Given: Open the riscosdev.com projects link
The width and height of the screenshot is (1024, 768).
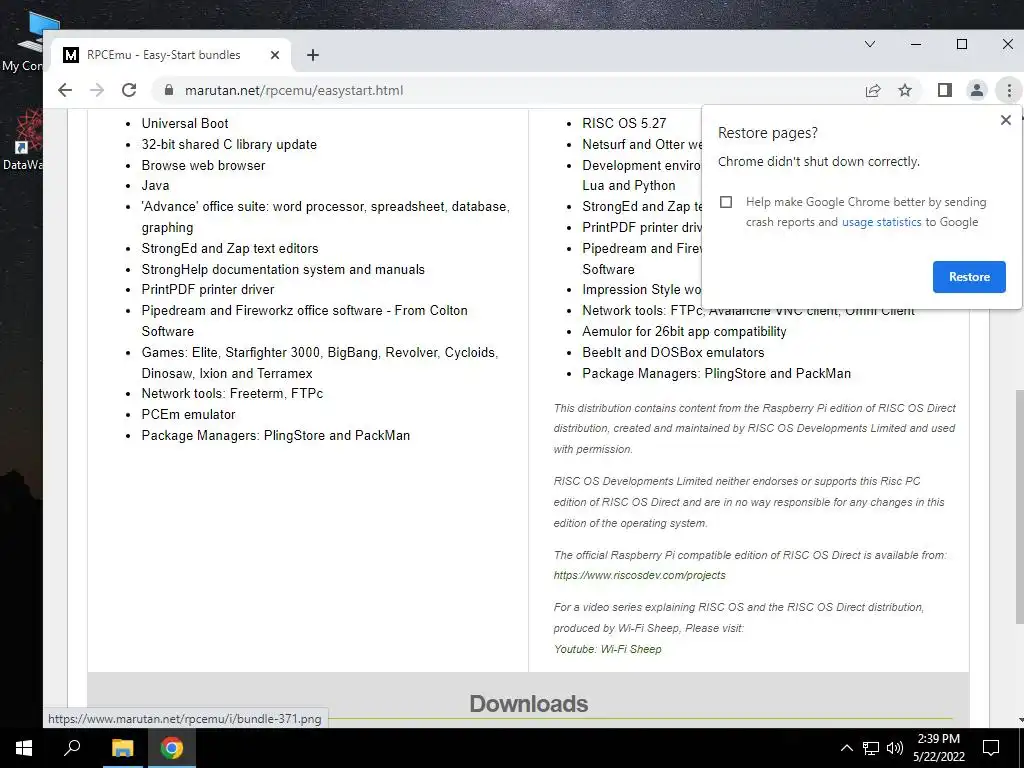Looking at the screenshot, I should [x=639, y=575].
